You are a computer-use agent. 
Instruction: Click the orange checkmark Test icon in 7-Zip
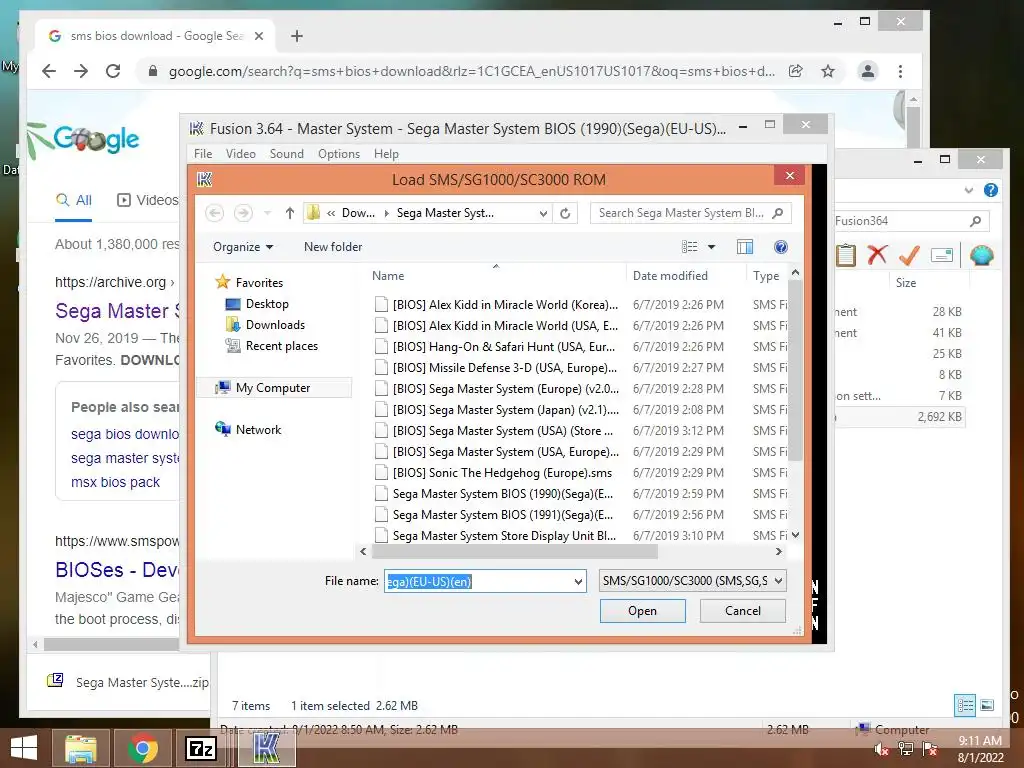[909, 255]
